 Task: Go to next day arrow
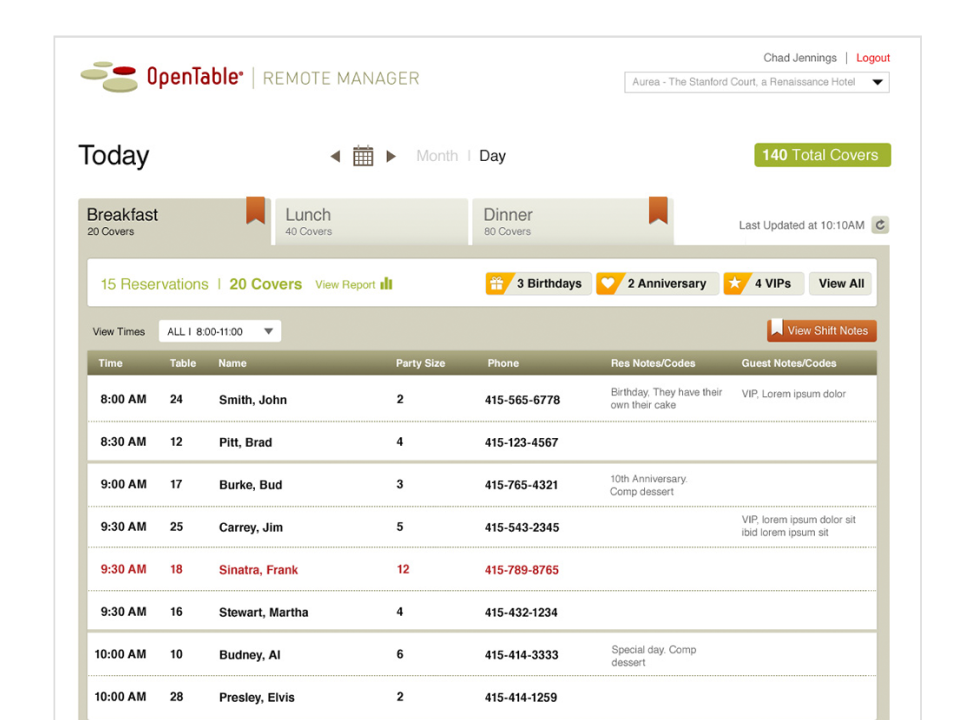click(391, 156)
